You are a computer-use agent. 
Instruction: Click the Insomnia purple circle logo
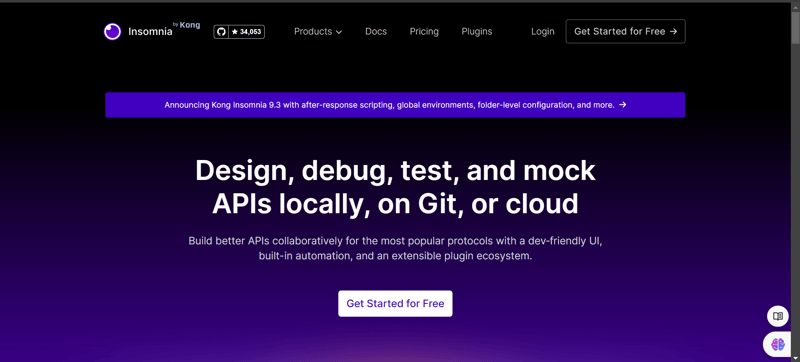pos(112,32)
